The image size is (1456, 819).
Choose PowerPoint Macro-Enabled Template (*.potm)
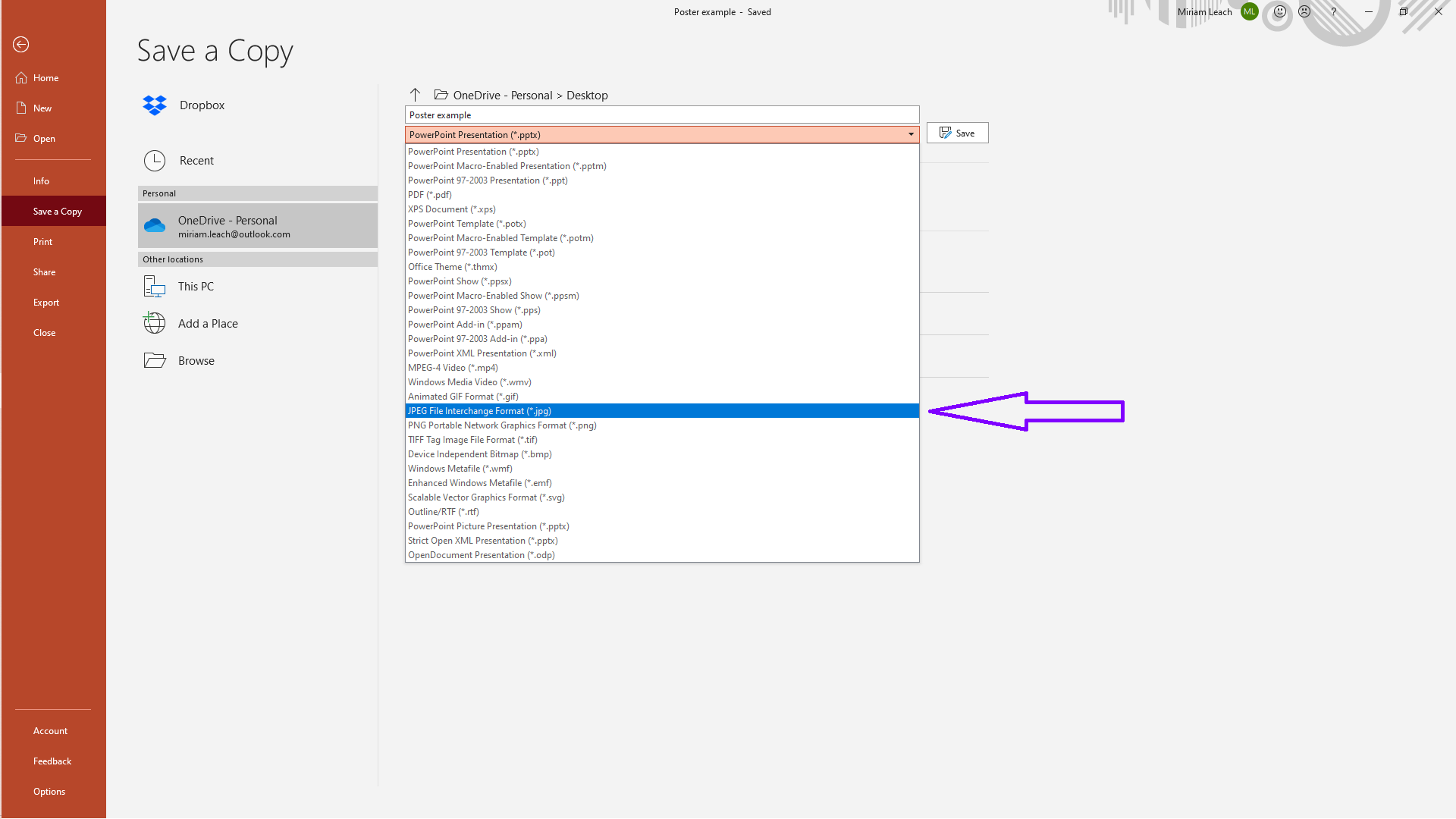662,238
